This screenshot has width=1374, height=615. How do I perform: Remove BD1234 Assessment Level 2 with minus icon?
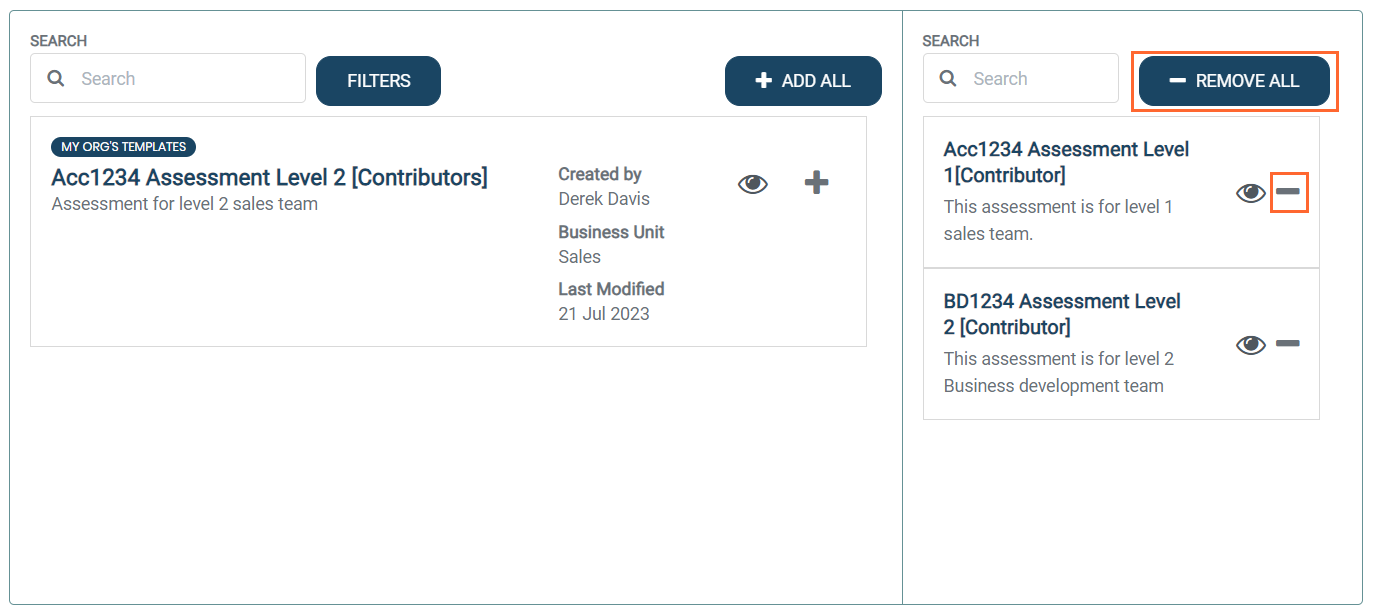[1288, 344]
